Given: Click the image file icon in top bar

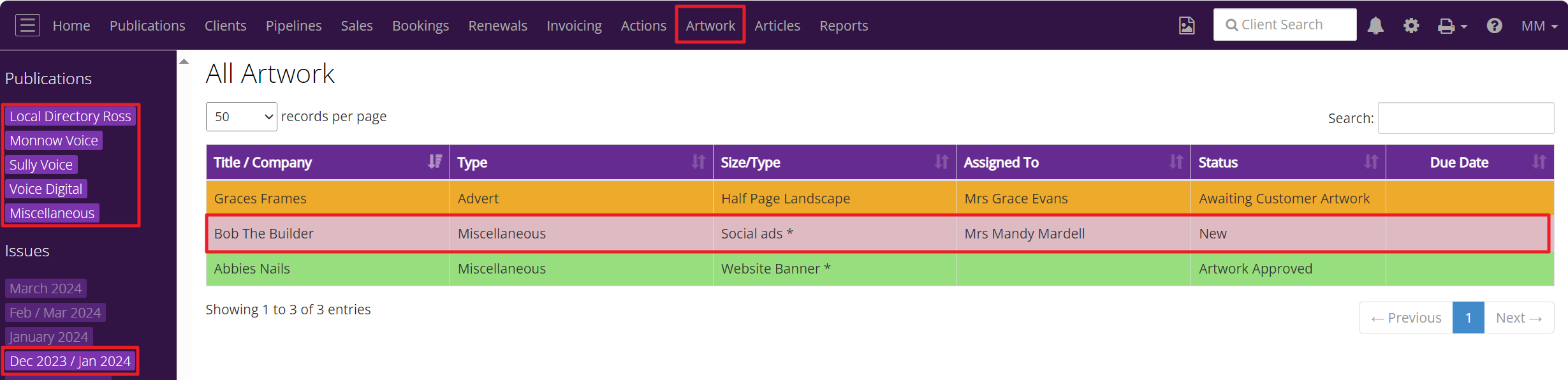Looking at the screenshot, I should pos(1187,26).
